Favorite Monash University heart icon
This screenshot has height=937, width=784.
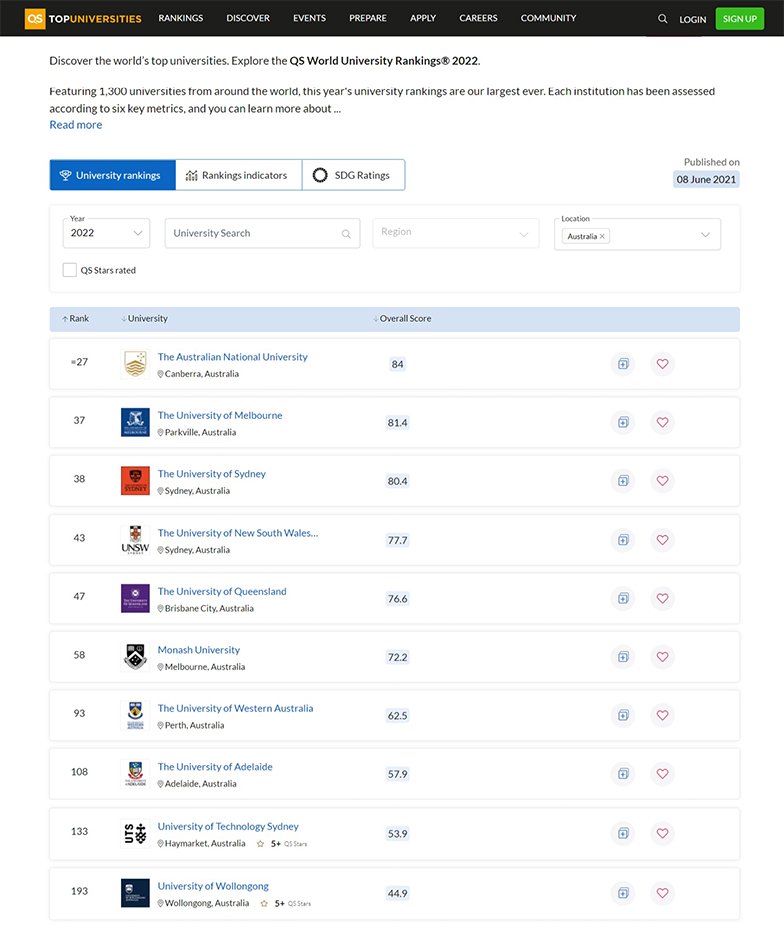662,657
